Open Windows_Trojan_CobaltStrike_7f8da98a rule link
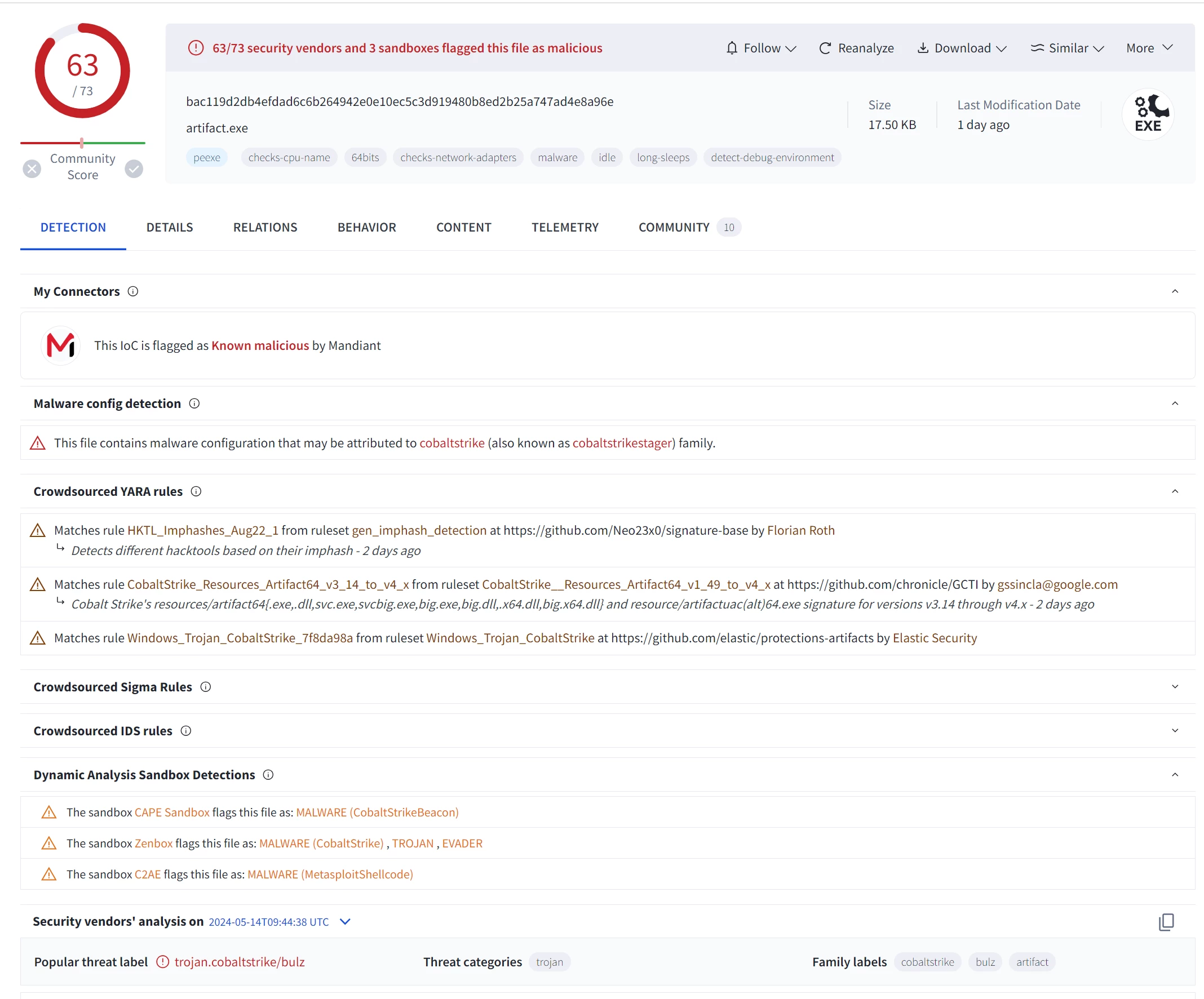The height and width of the screenshot is (999, 1204). coord(240,638)
